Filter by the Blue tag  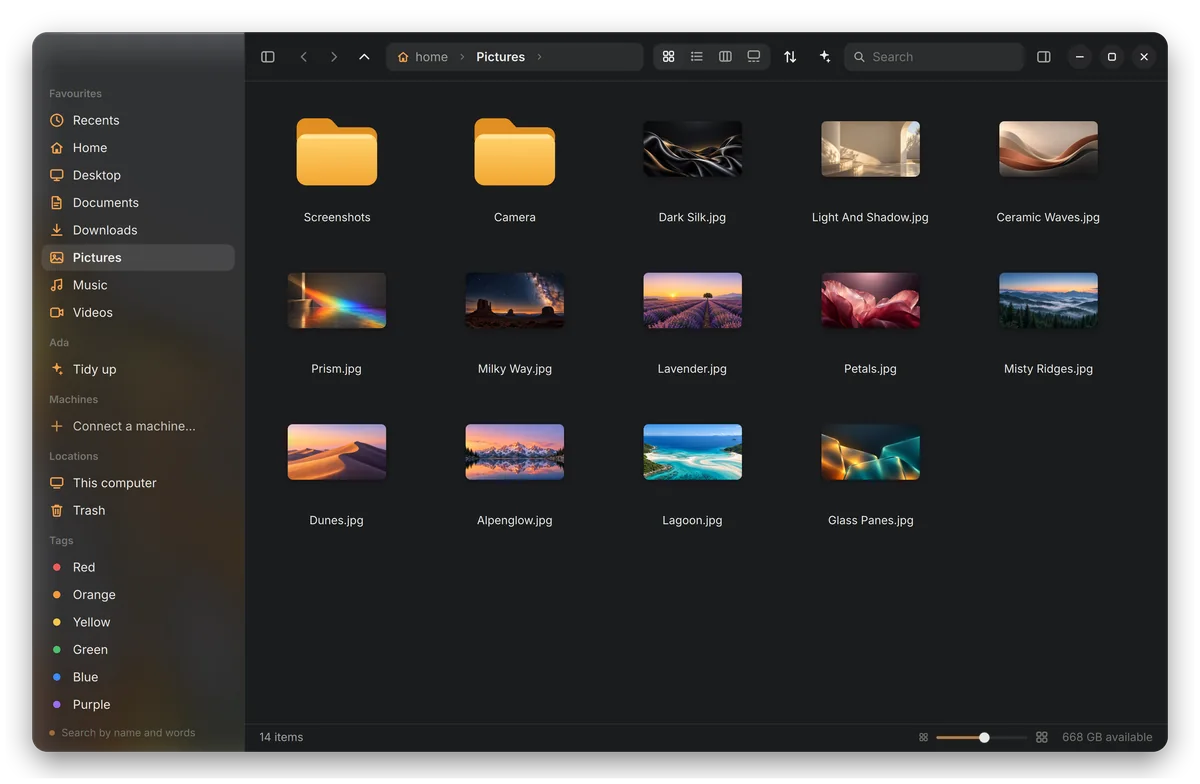click(138, 677)
